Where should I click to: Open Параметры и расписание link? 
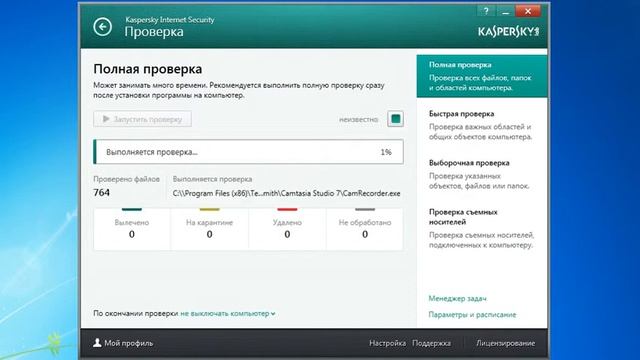(x=472, y=315)
